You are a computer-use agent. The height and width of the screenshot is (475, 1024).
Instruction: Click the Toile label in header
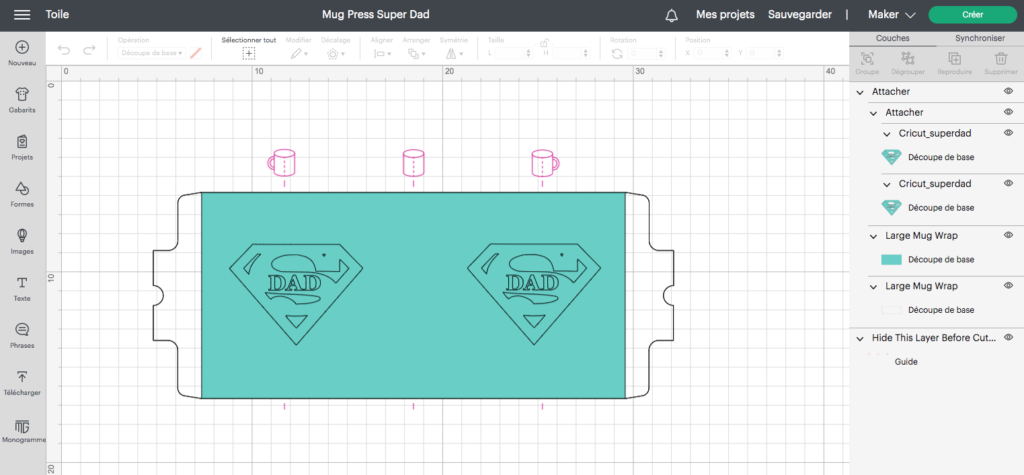coord(57,14)
